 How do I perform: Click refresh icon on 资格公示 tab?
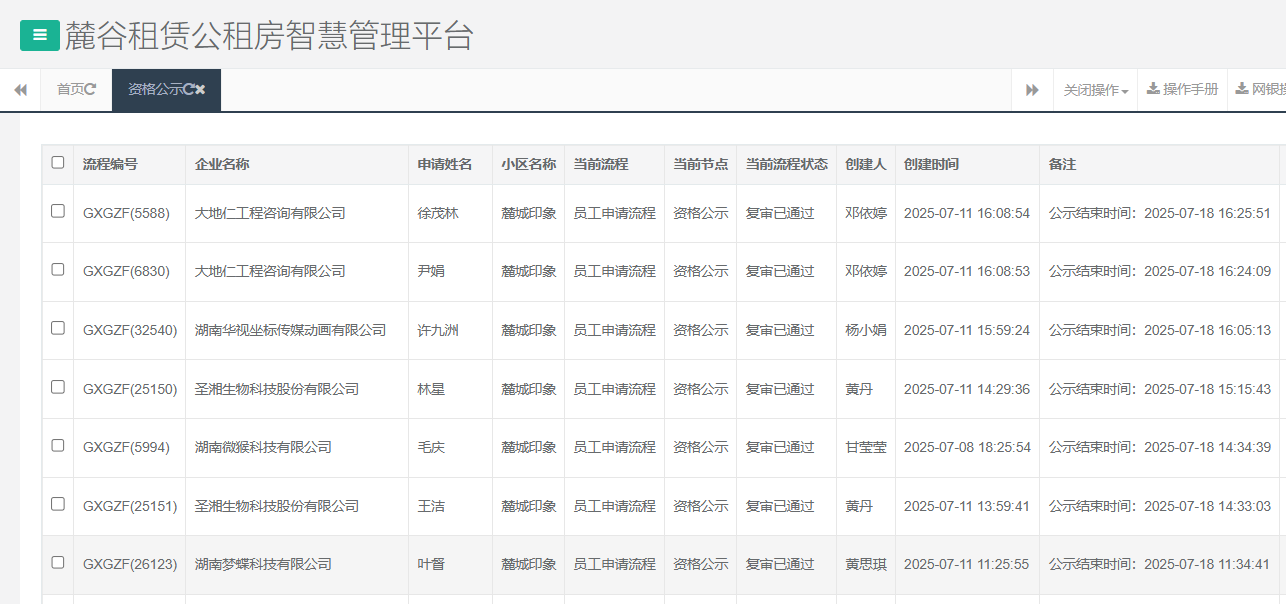pyautogui.click(x=189, y=89)
